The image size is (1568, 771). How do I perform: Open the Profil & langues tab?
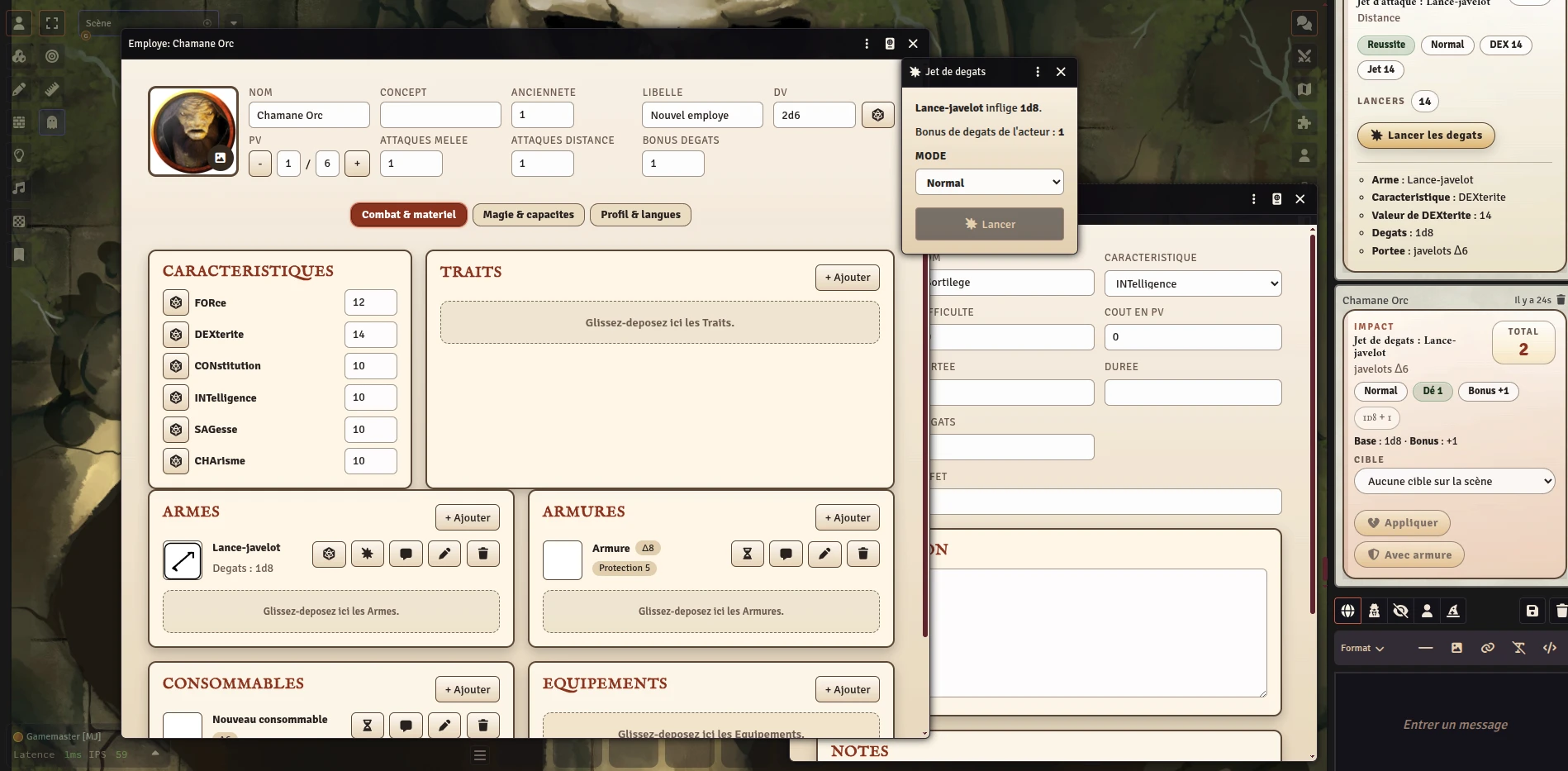[x=640, y=215]
